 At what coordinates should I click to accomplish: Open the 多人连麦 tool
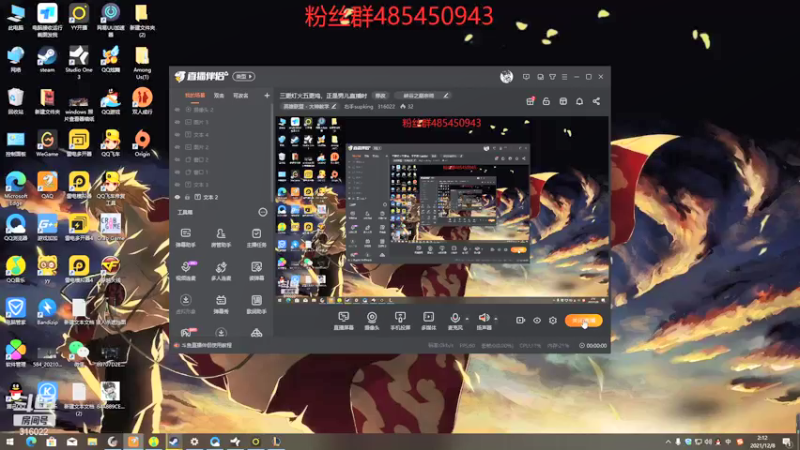[221, 271]
